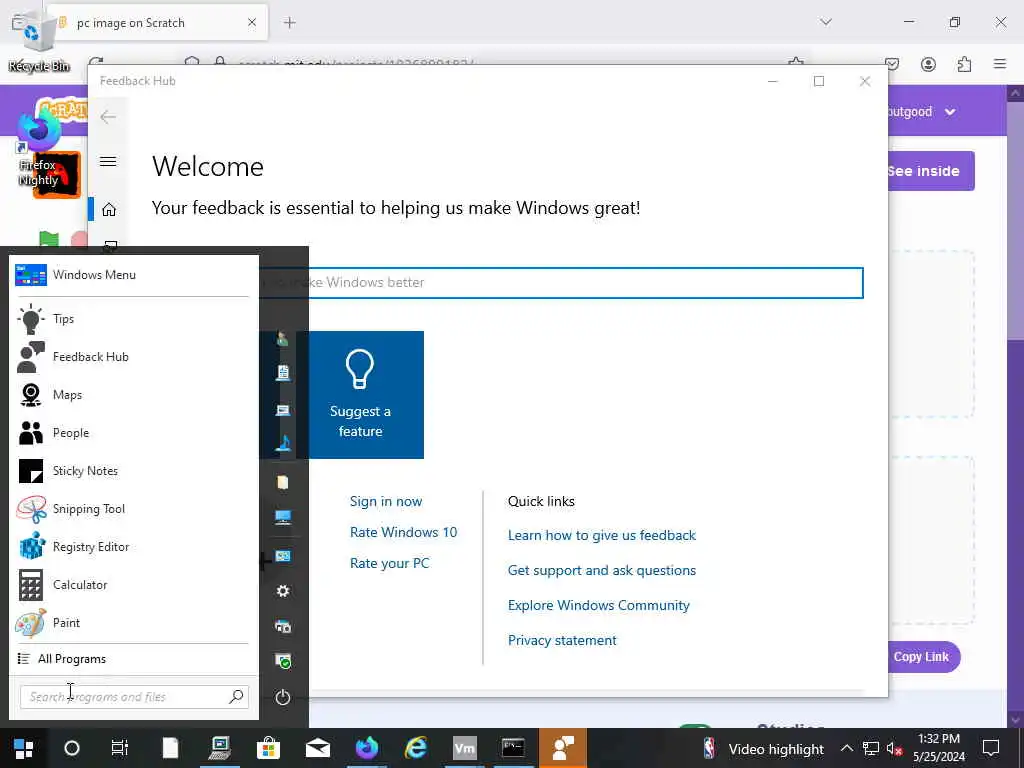1024x768 pixels.
Task: Close the pc image on Scratch tab
Action: click(252, 23)
